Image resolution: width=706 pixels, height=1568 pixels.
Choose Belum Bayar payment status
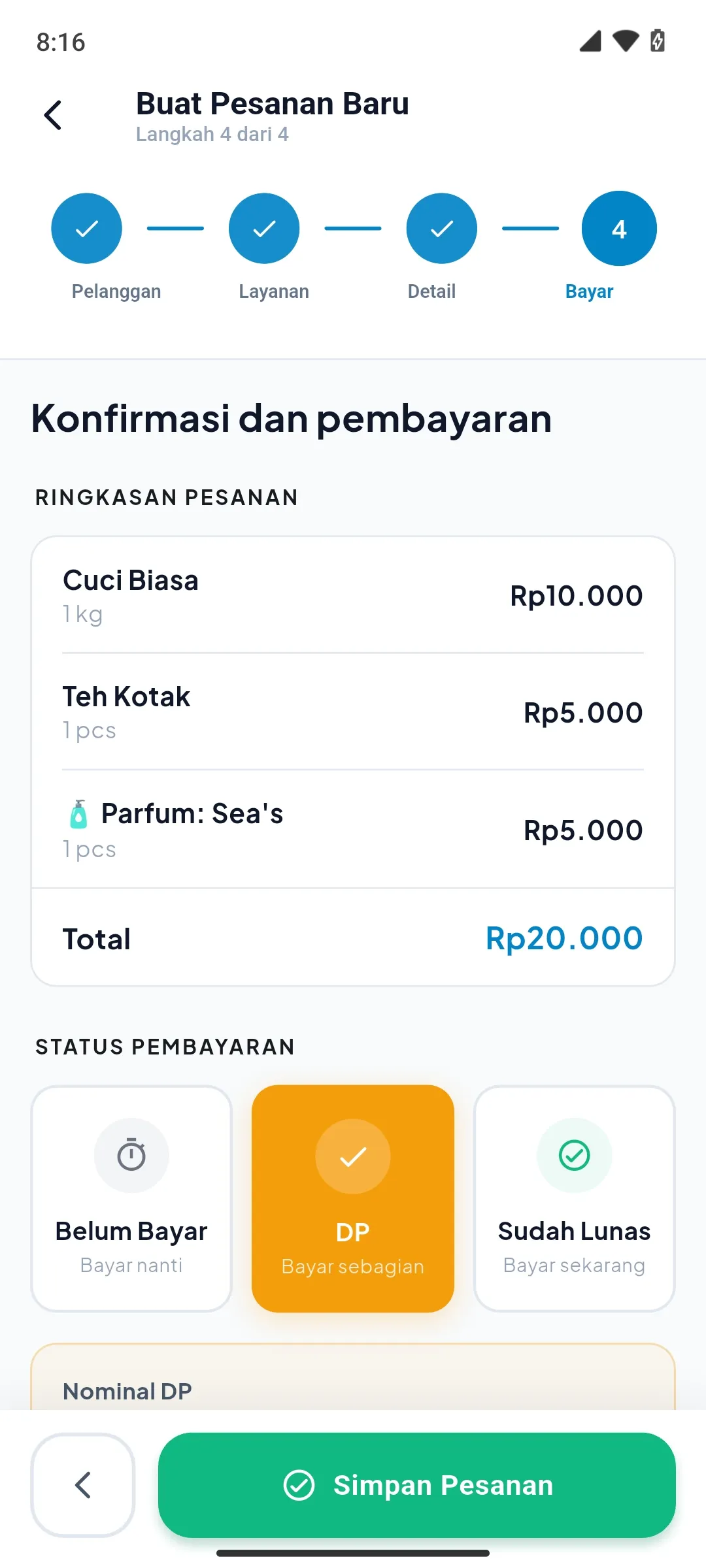click(131, 1198)
